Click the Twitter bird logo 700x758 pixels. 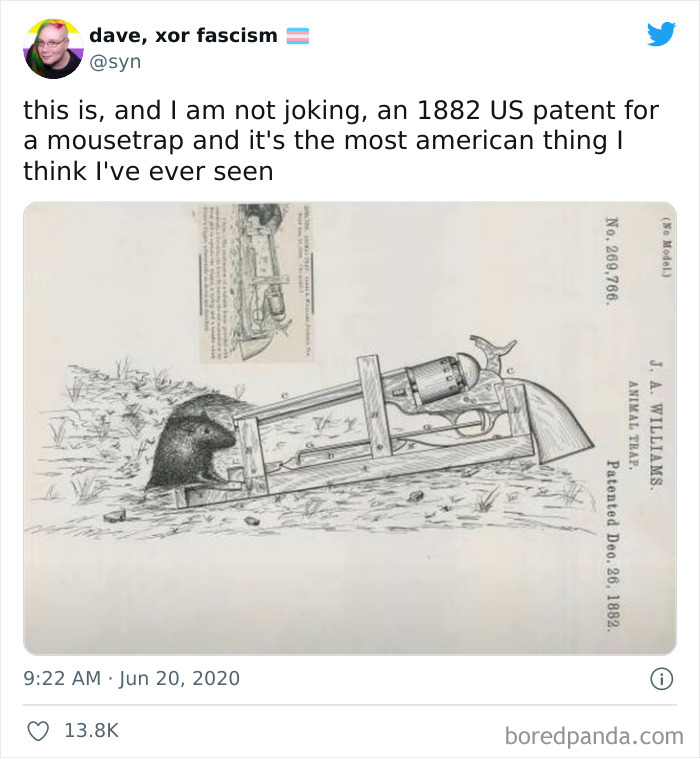click(x=661, y=34)
